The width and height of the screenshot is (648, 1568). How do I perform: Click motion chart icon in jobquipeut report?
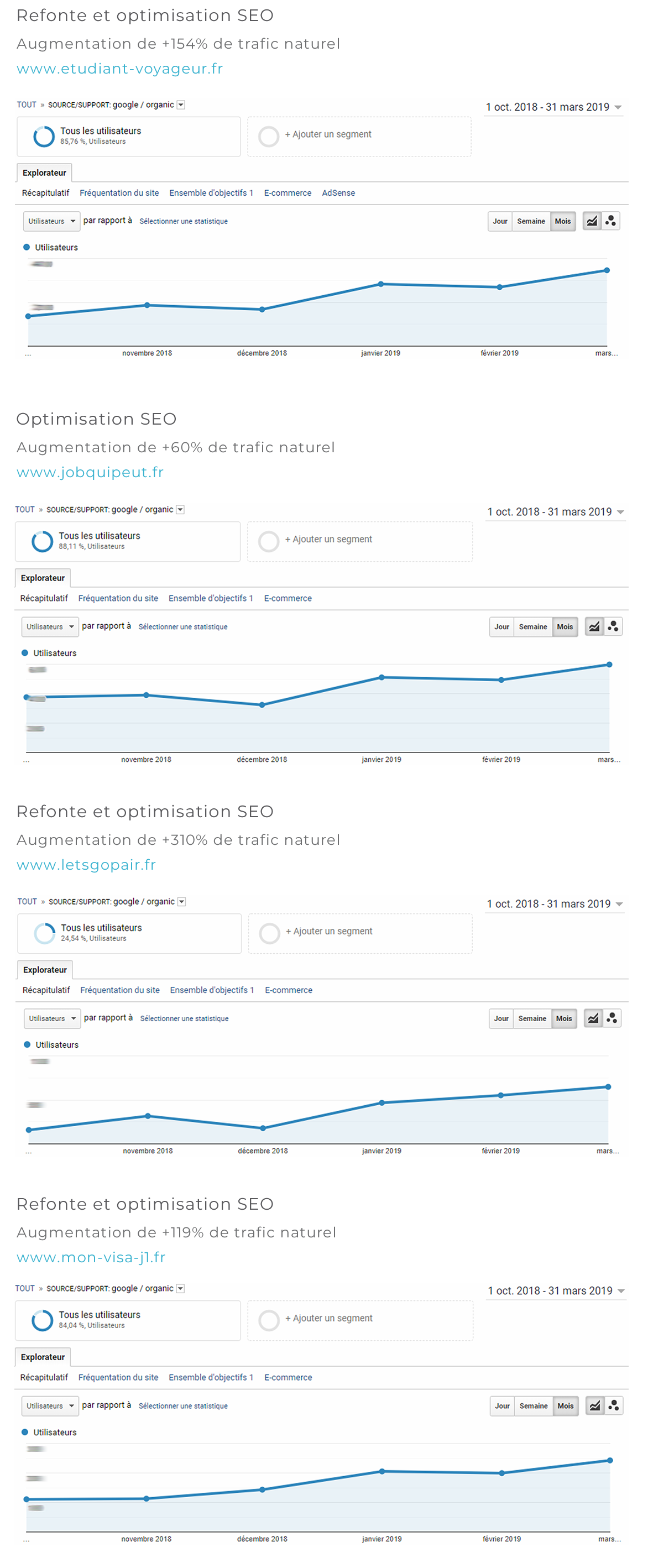[x=613, y=626]
